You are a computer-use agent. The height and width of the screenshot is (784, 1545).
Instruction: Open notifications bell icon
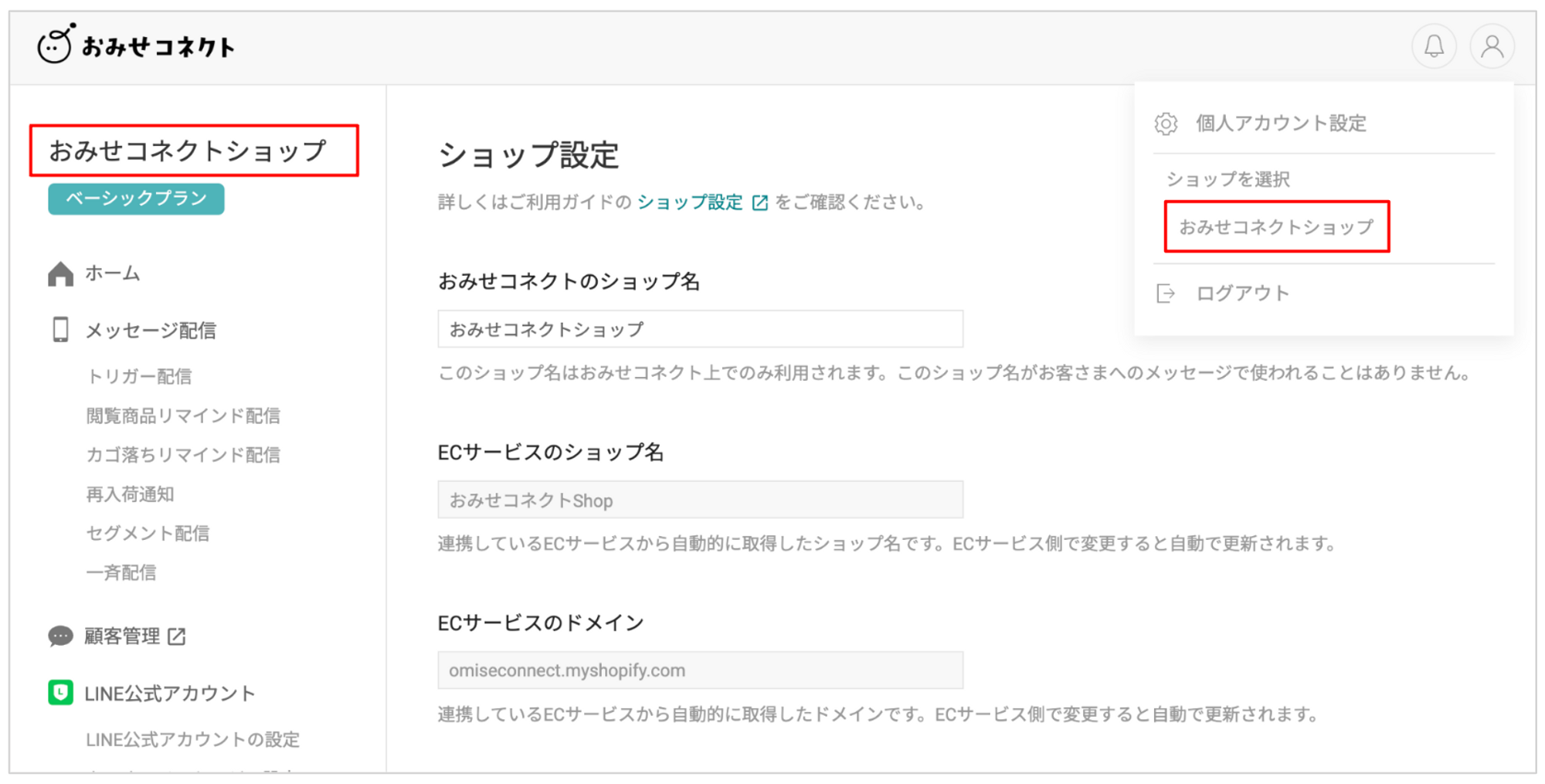pos(1434,46)
